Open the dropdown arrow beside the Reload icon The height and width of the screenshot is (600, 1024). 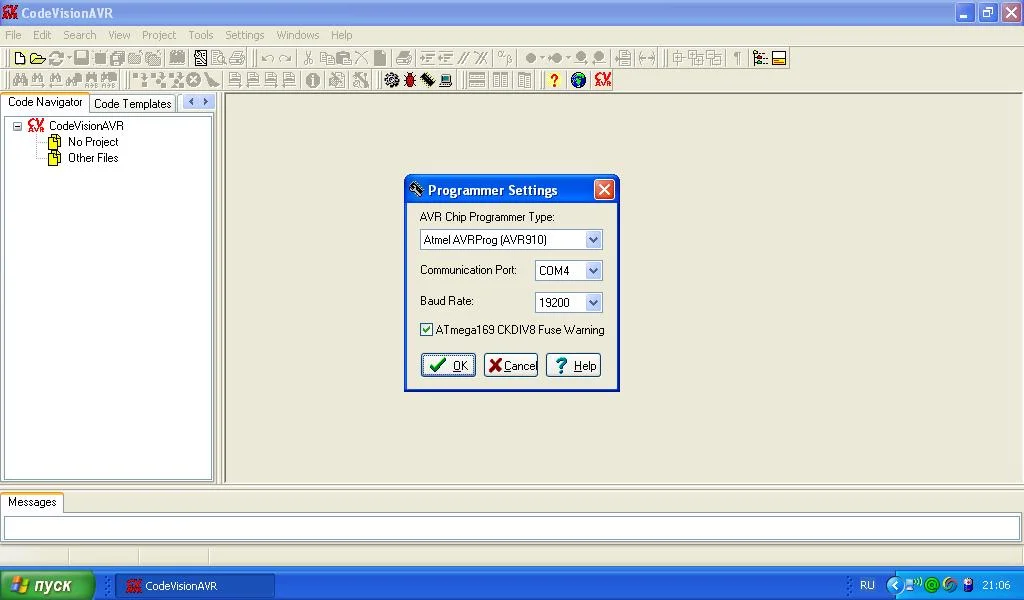coord(69,59)
